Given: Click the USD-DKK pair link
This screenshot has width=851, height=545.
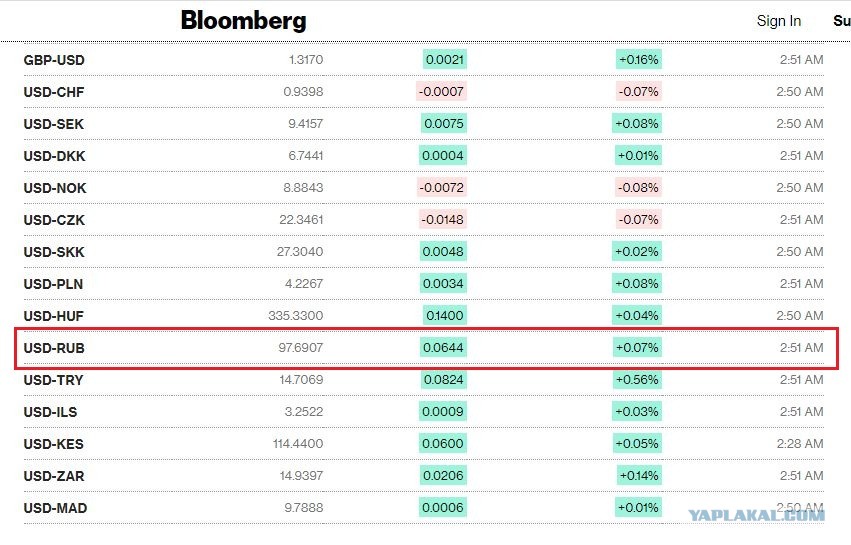Looking at the screenshot, I should point(54,156).
